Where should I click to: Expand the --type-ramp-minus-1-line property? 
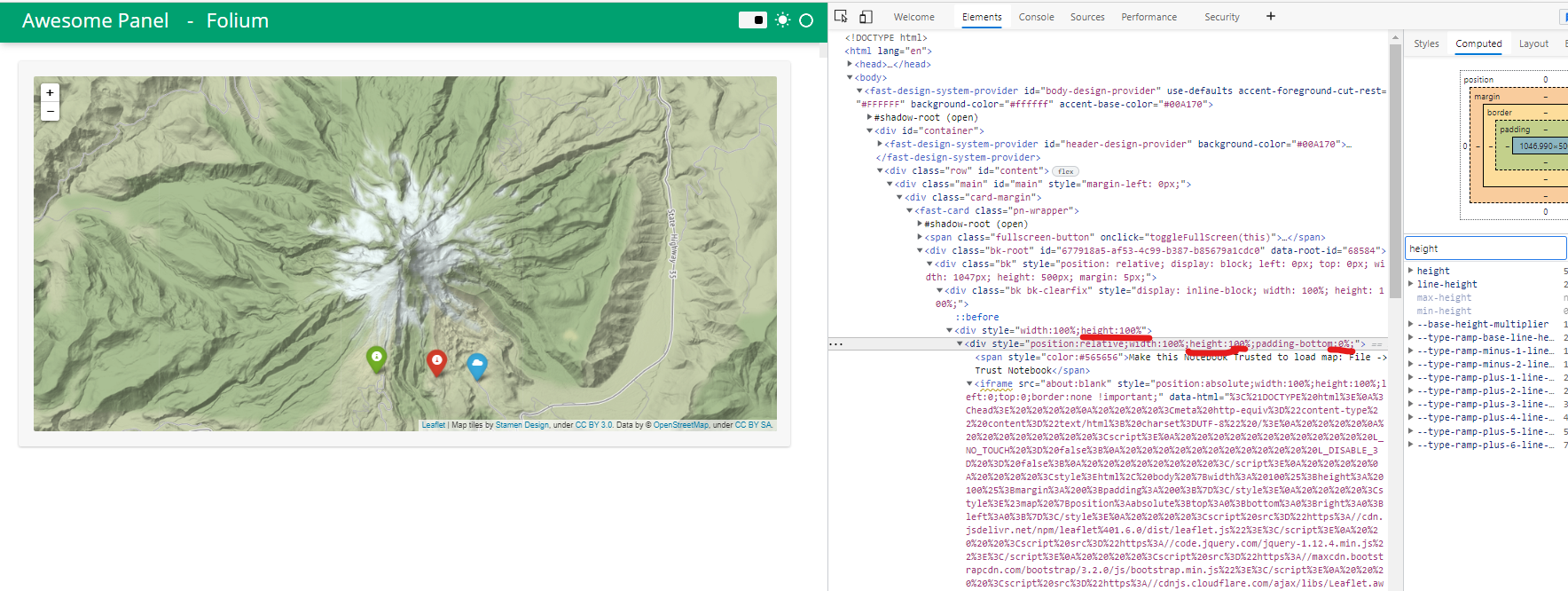[x=1411, y=351]
